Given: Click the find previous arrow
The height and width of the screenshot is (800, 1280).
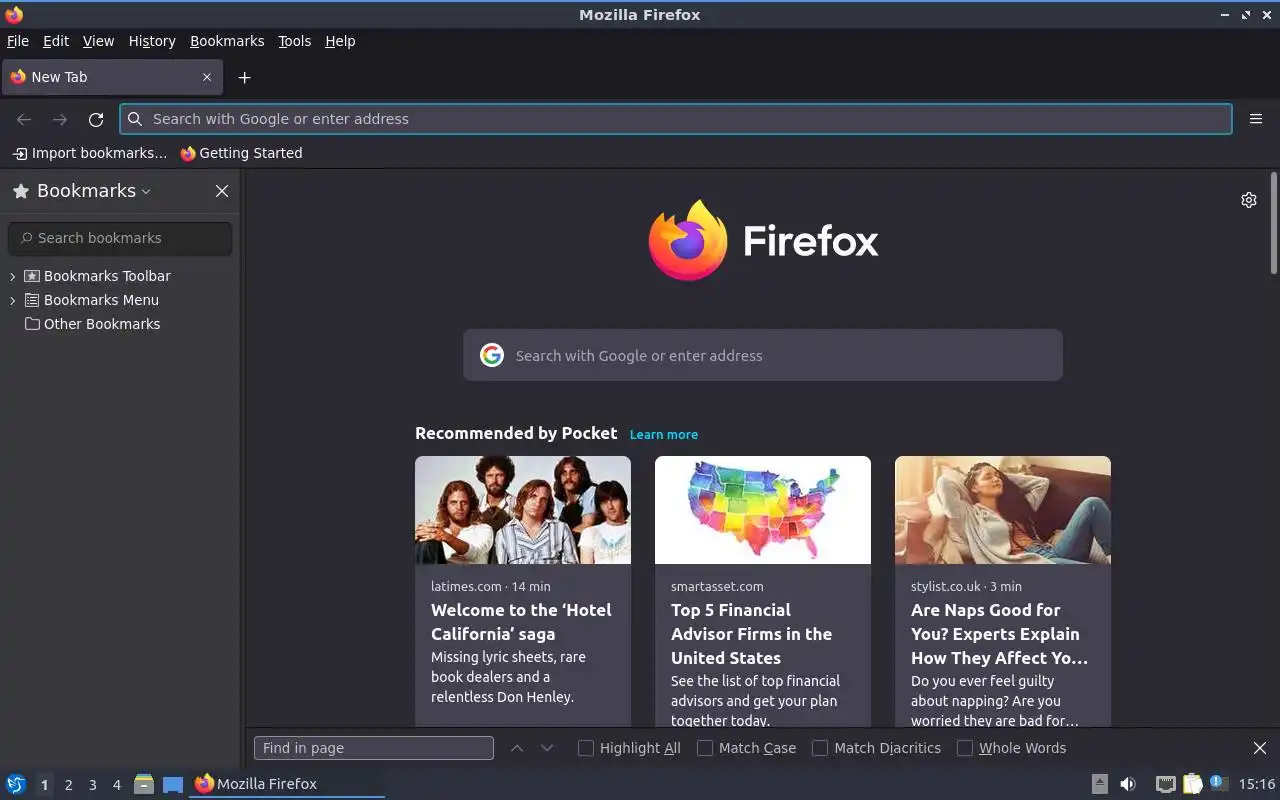Looking at the screenshot, I should (517, 748).
